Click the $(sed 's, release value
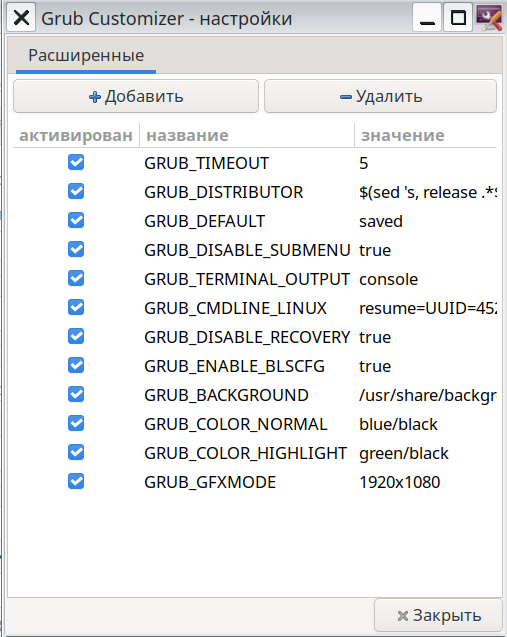507x637 pixels. tap(428, 192)
